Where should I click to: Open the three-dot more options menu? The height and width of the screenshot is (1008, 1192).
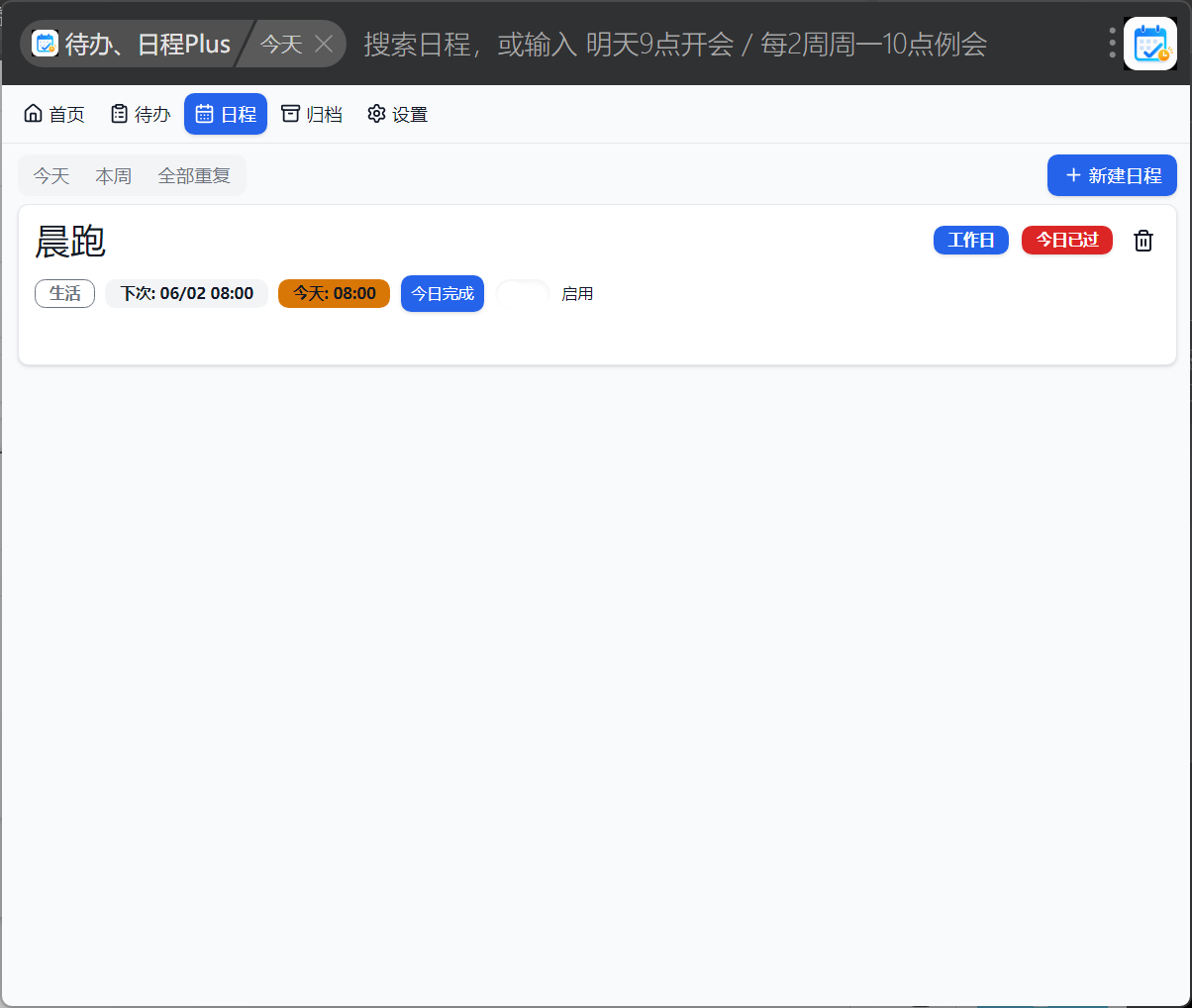pos(1112,43)
